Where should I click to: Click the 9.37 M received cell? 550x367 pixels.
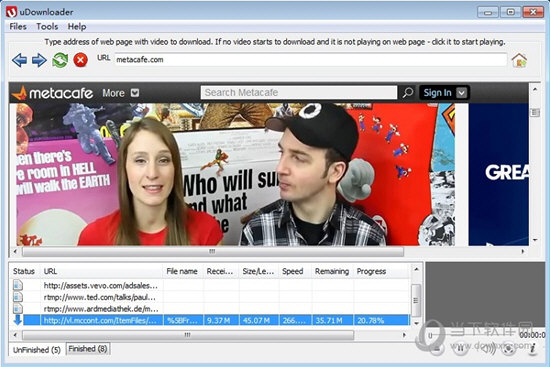tap(221, 320)
